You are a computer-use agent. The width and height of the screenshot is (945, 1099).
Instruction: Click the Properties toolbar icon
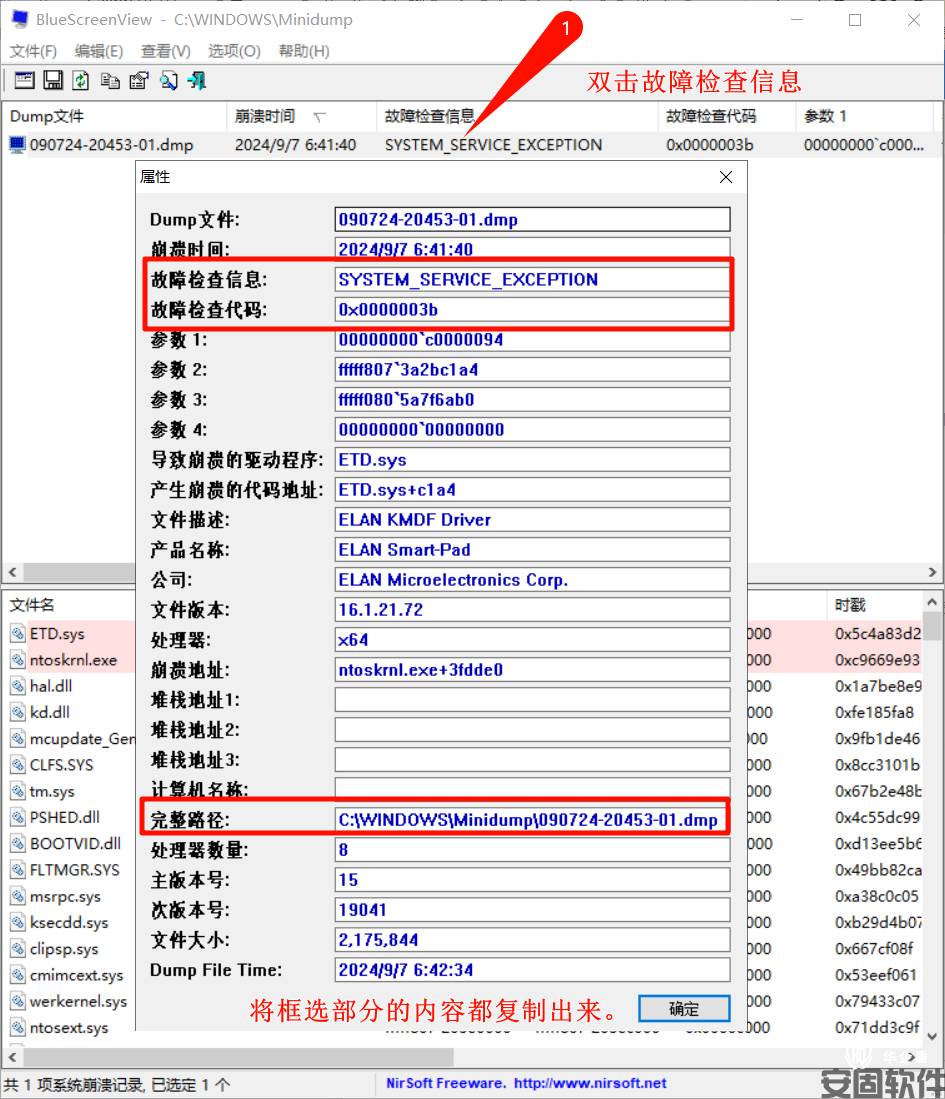coord(140,81)
